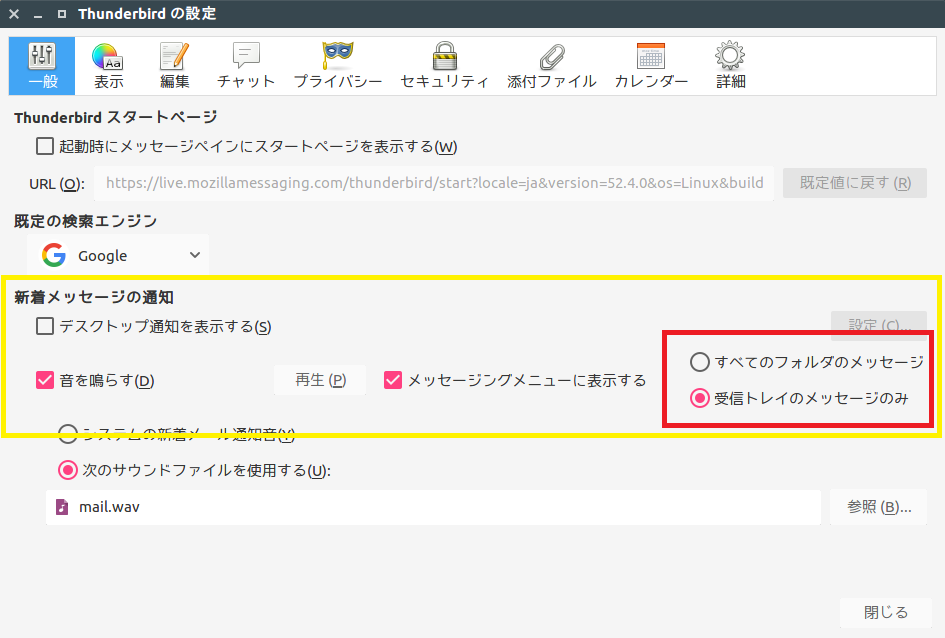Open the 一般 (General) settings icon

click(42, 65)
